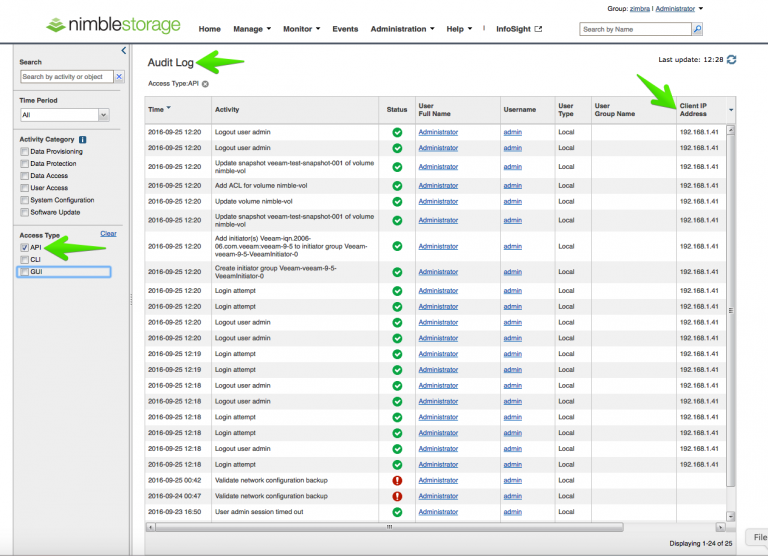This screenshot has height=556, width=768.
Task: Collapse the left filter panel arrow
Action: (123, 50)
